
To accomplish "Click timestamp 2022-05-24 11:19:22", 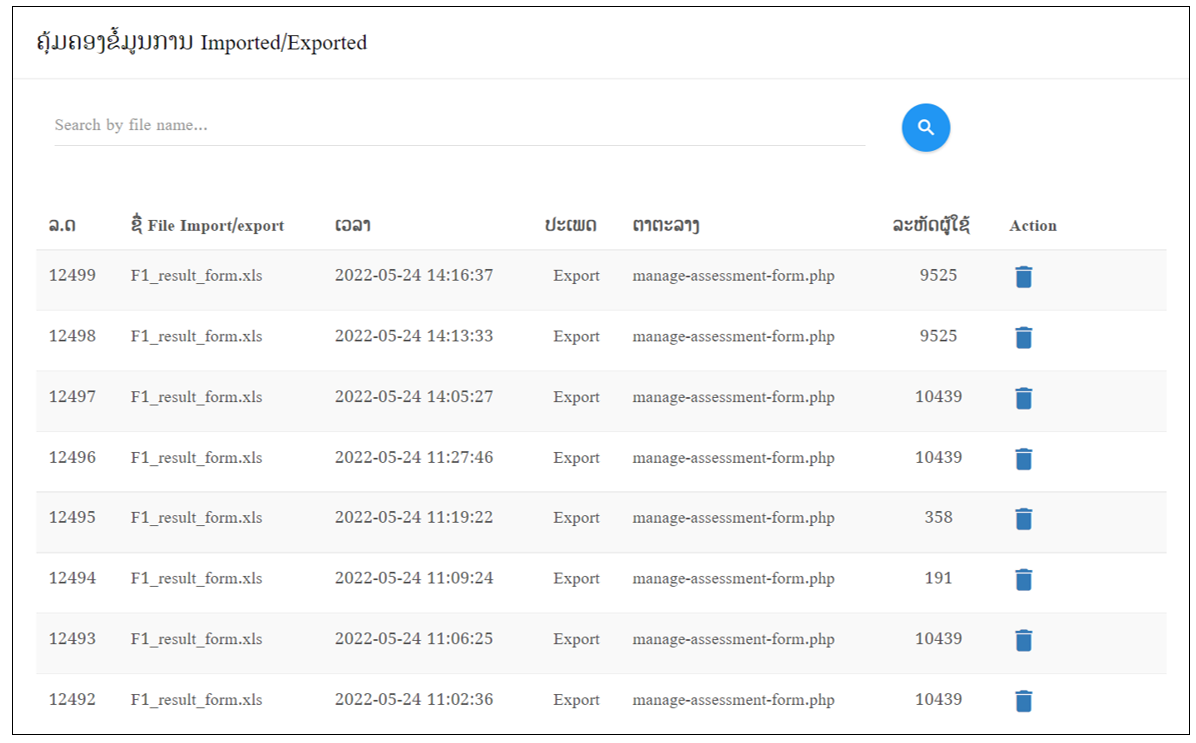I will pyautogui.click(x=414, y=517).
